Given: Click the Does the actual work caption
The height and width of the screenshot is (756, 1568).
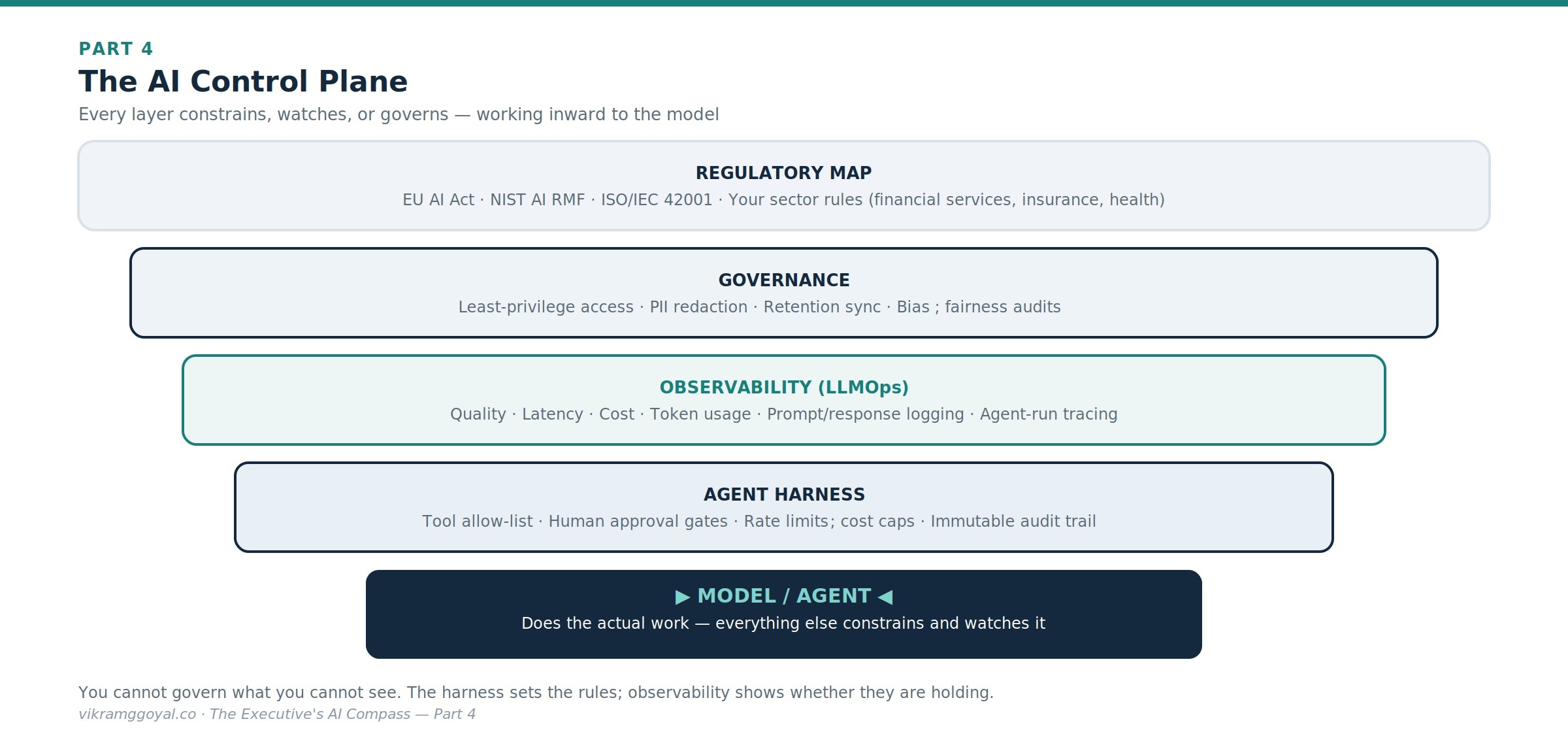Looking at the screenshot, I should tap(783, 624).
